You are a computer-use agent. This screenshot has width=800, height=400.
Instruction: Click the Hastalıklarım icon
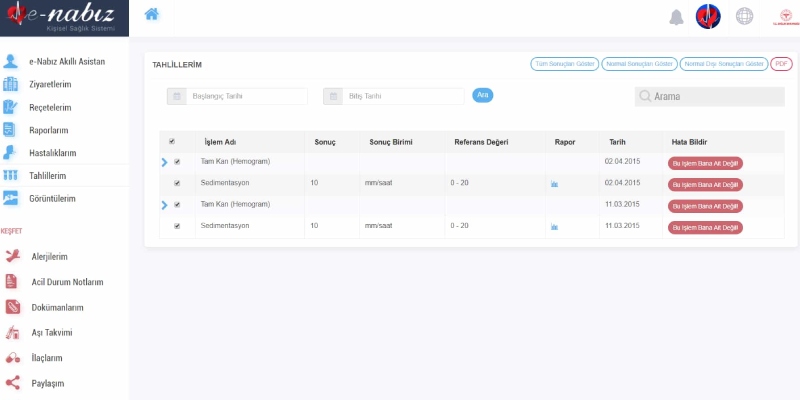(10, 153)
